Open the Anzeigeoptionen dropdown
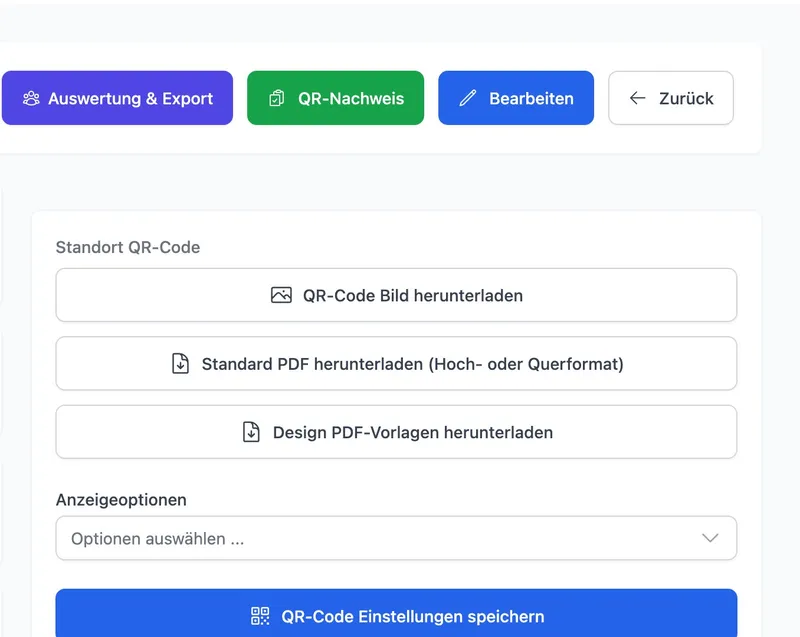Image resolution: width=800 pixels, height=637 pixels. coord(396,538)
